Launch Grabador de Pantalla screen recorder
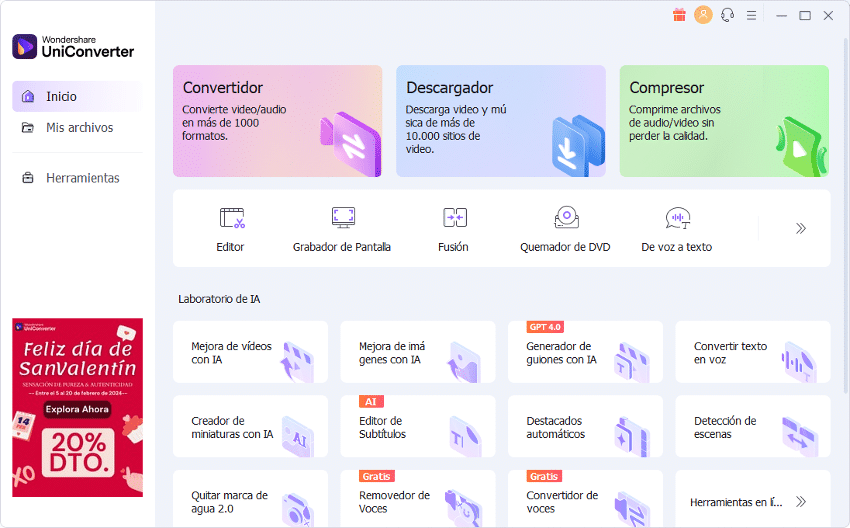This screenshot has height=528, width=850. pos(342,229)
